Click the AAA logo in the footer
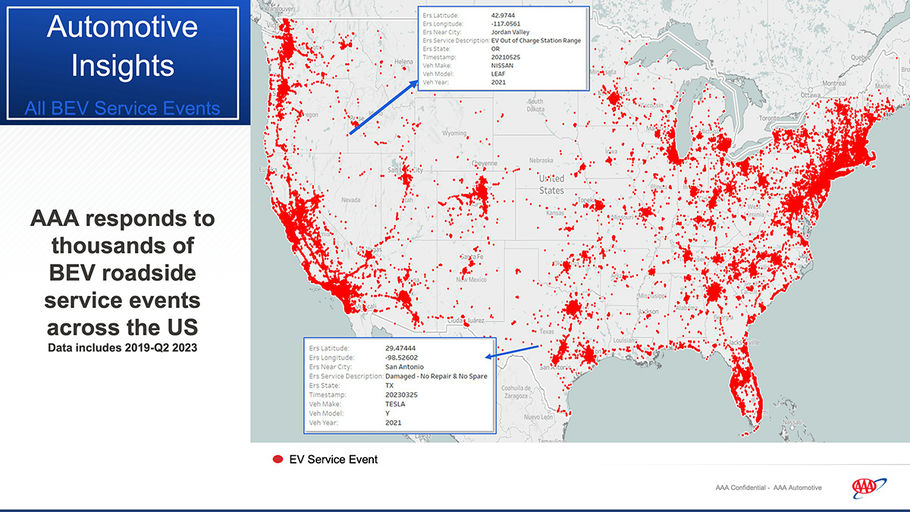Image resolution: width=910 pixels, height=512 pixels. coord(868,488)
